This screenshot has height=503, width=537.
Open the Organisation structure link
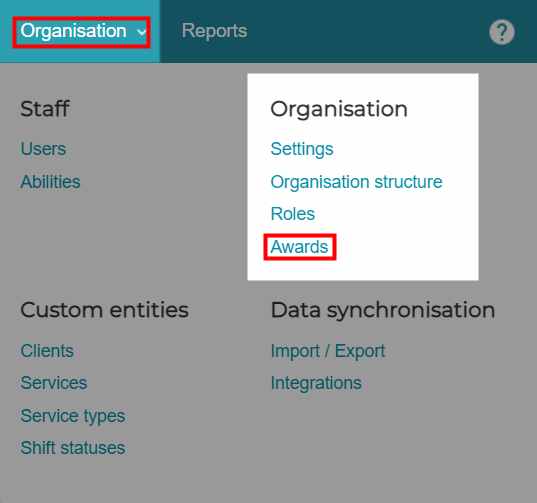(356, 182)
